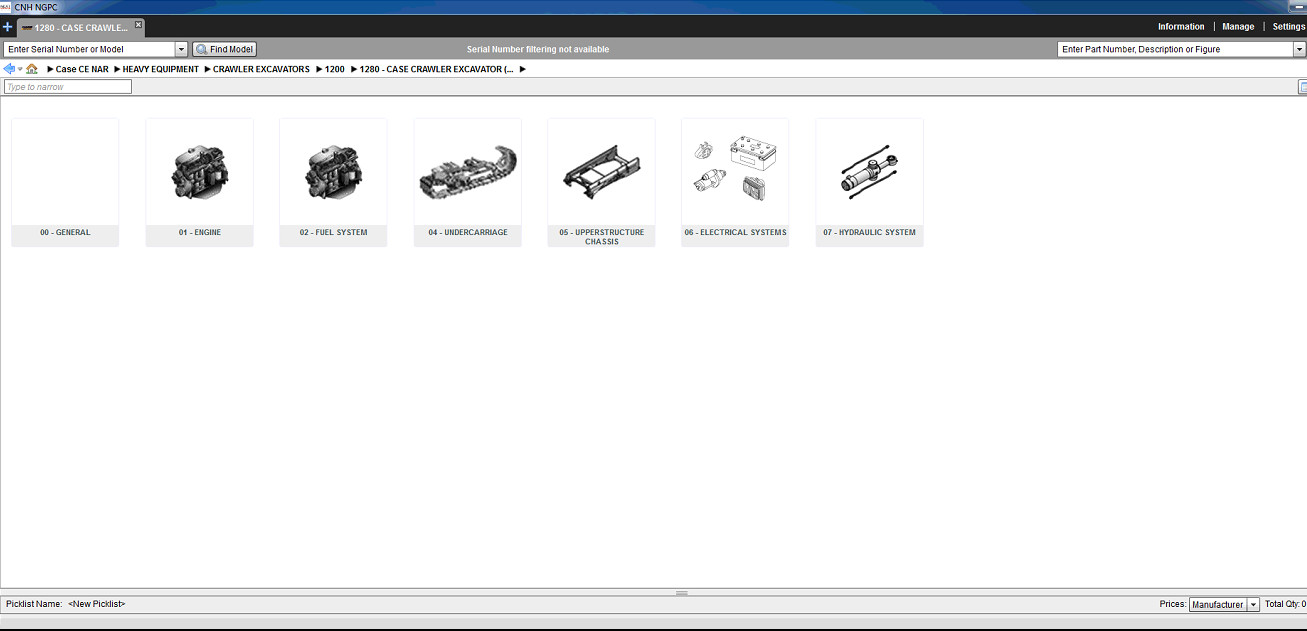Click the 06 - ELECTRICAL SYSTEMS label

(735, 232)
